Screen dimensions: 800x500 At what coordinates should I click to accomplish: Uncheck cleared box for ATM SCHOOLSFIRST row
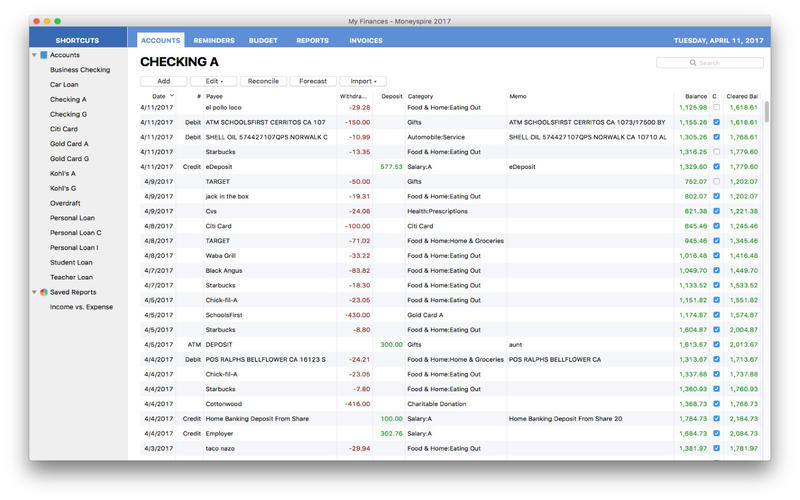[716, 122]
